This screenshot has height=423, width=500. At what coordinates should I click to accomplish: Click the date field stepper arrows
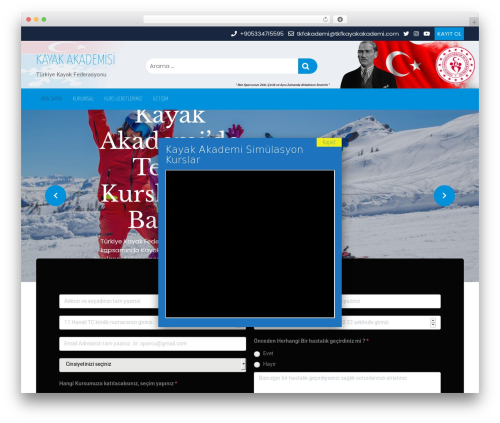tap(433, 322)
